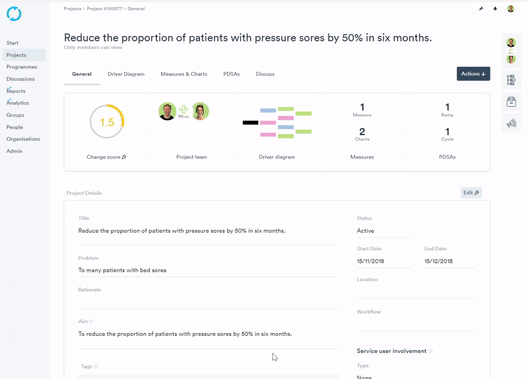
Task: Go to Programmes in the sidebar
Action: point(22,67)
